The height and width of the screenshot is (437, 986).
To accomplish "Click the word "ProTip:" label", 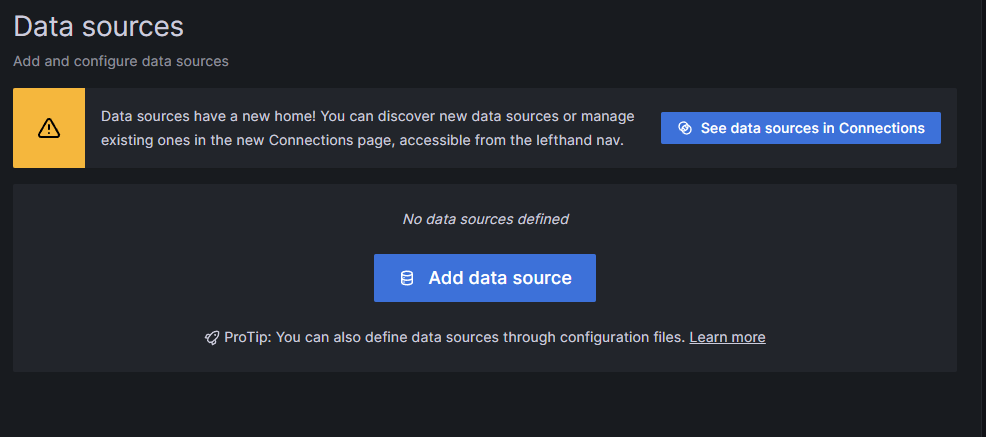I will pos(248,338).
